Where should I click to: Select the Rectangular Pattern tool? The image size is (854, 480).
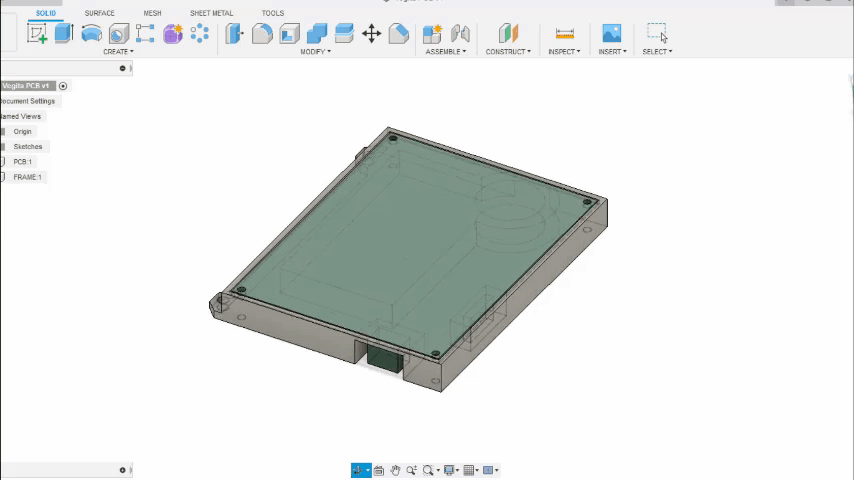pos(145,33)
